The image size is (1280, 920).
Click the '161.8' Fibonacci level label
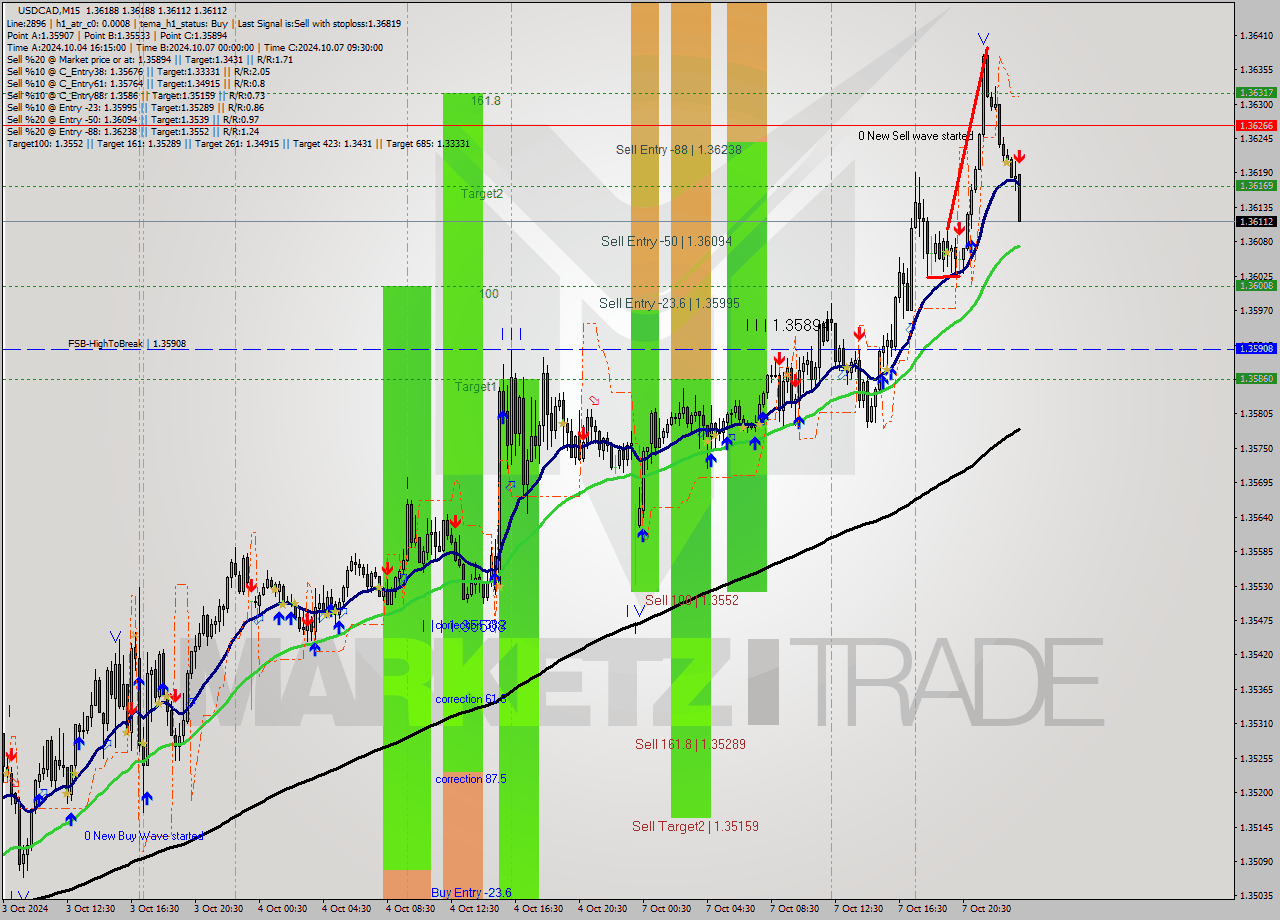click(x=486, y=101)
